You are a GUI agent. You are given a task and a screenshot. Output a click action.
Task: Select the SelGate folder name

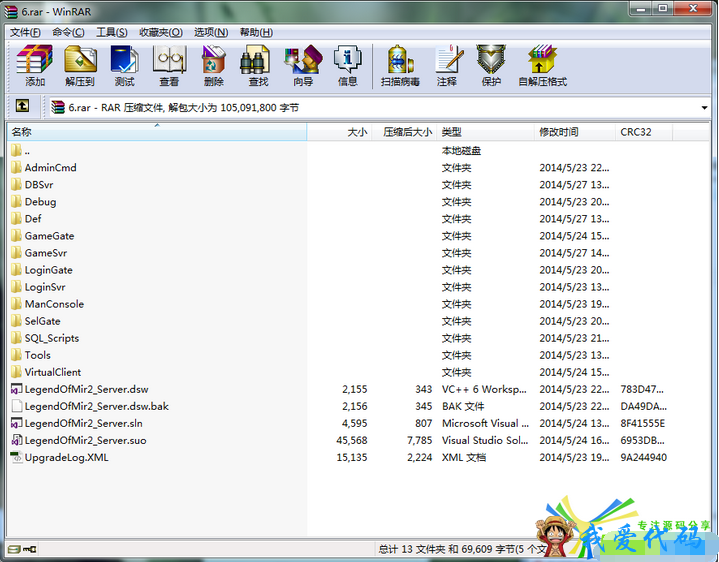43,321
